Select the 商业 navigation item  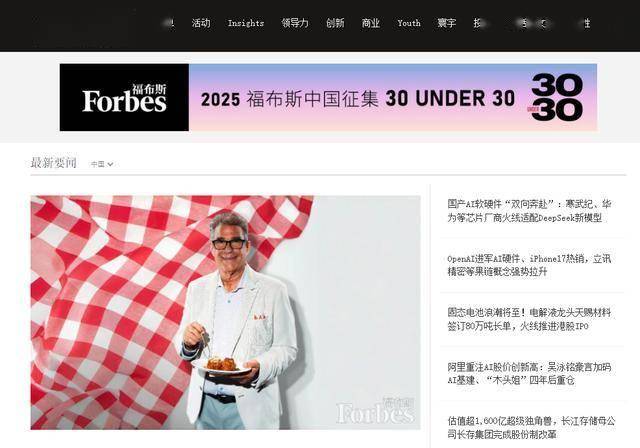tap(371, 23)
